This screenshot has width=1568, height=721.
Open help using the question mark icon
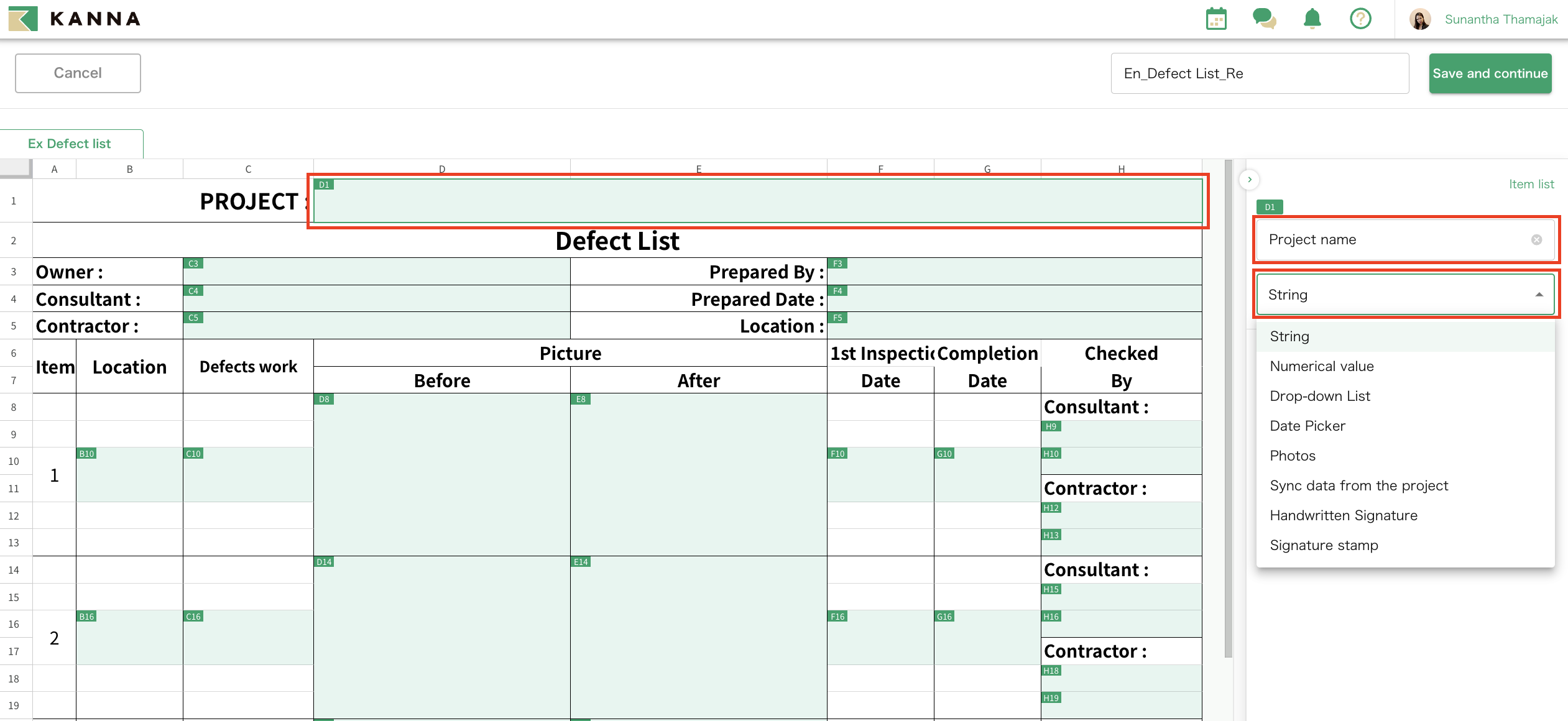(x=1360, y=19)
